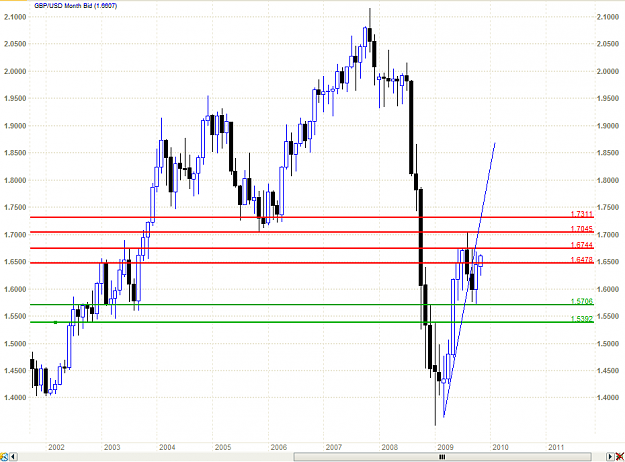
Task: Click the scroll-left arrow of chart scrollbar
Action: pyautogui.click(x=13, y=456)
